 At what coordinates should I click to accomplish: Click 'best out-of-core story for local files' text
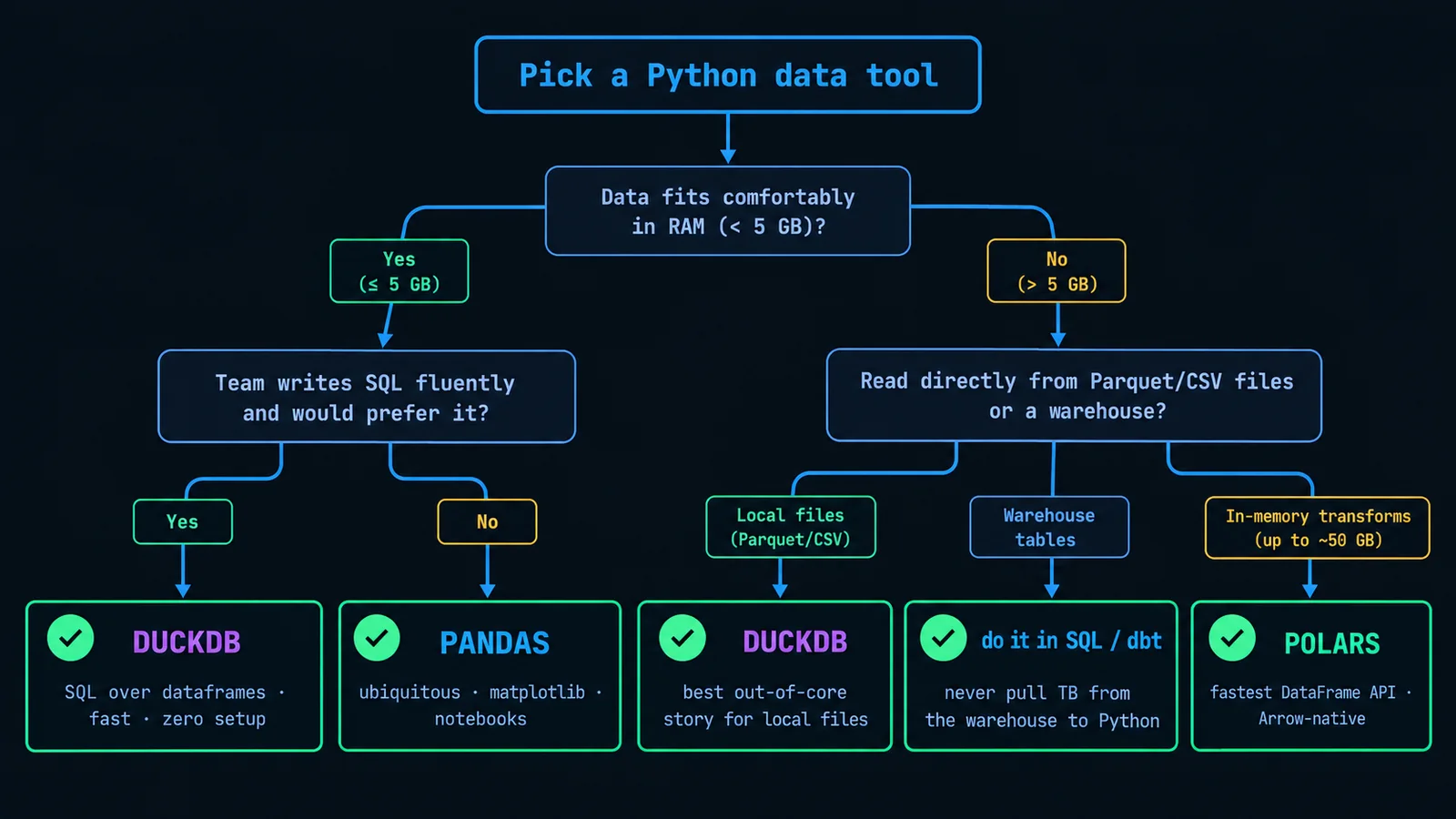765,705
